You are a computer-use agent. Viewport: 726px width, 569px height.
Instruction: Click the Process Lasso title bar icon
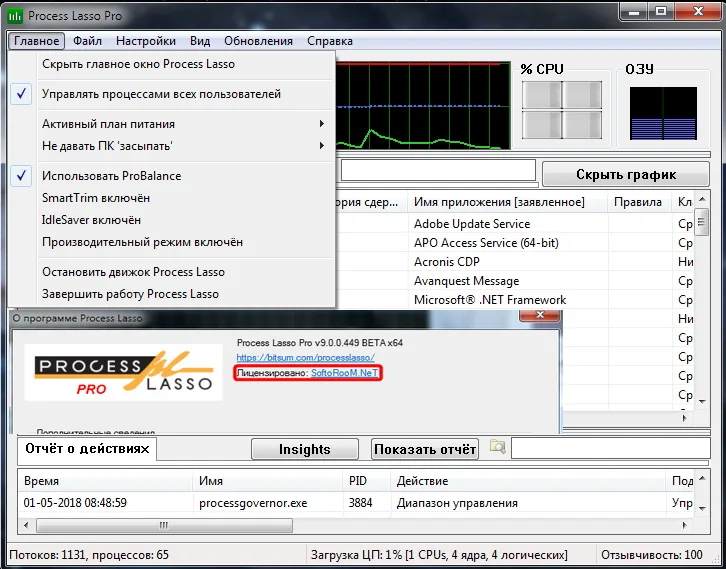pyautogui.click(x=16, y=16)
